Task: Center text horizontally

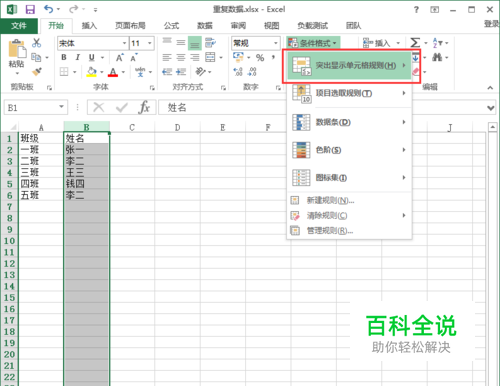Action: pyautogui.click(x=181, y=57)
